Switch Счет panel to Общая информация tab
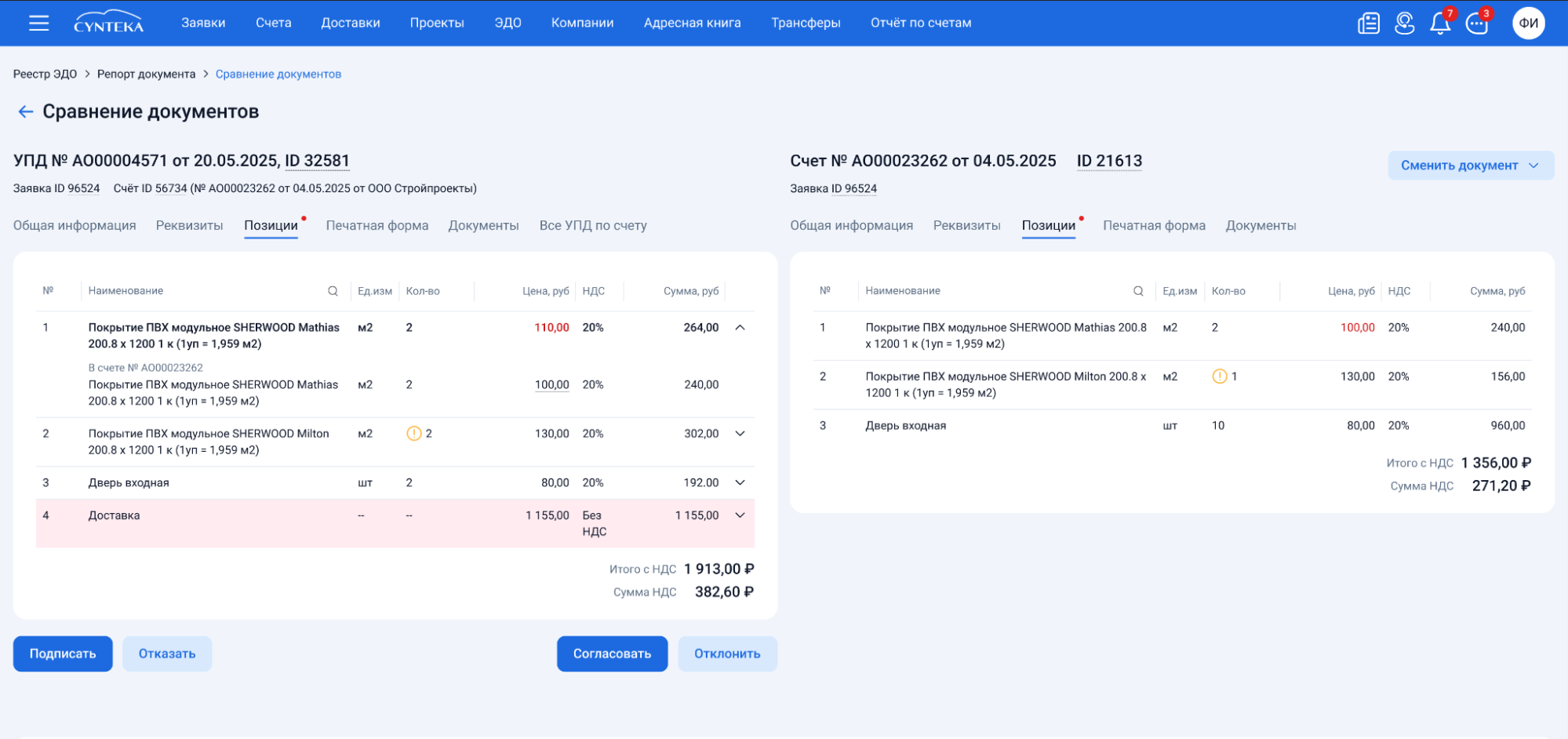 (851, 225)
